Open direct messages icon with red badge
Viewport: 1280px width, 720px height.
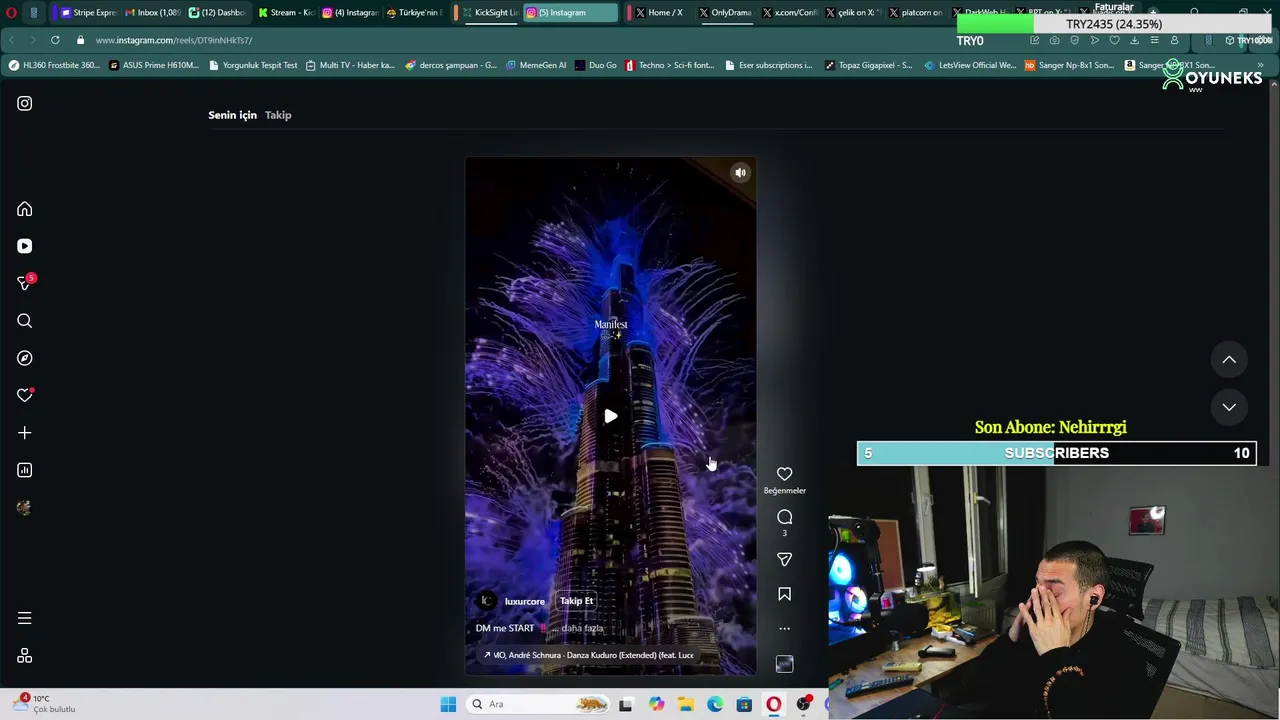pos(25,283)
